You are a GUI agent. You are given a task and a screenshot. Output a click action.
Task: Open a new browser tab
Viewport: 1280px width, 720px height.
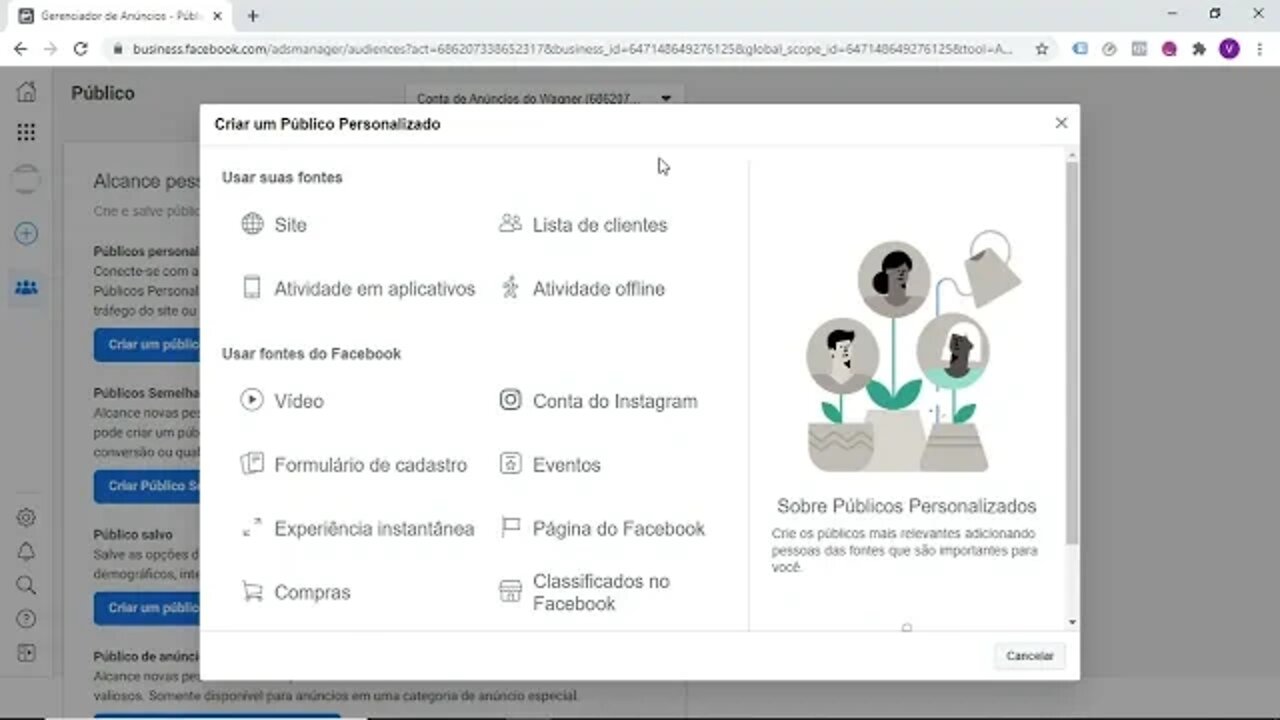click(253, 16)
